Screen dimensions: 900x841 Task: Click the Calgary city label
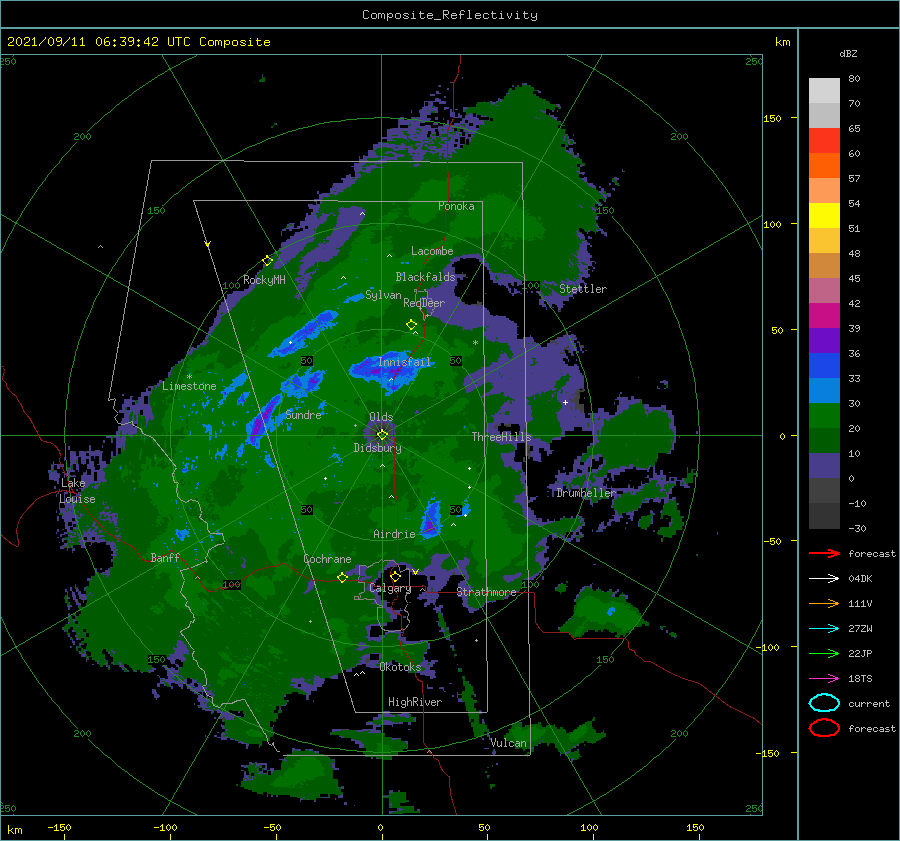(x=390, y=588)
